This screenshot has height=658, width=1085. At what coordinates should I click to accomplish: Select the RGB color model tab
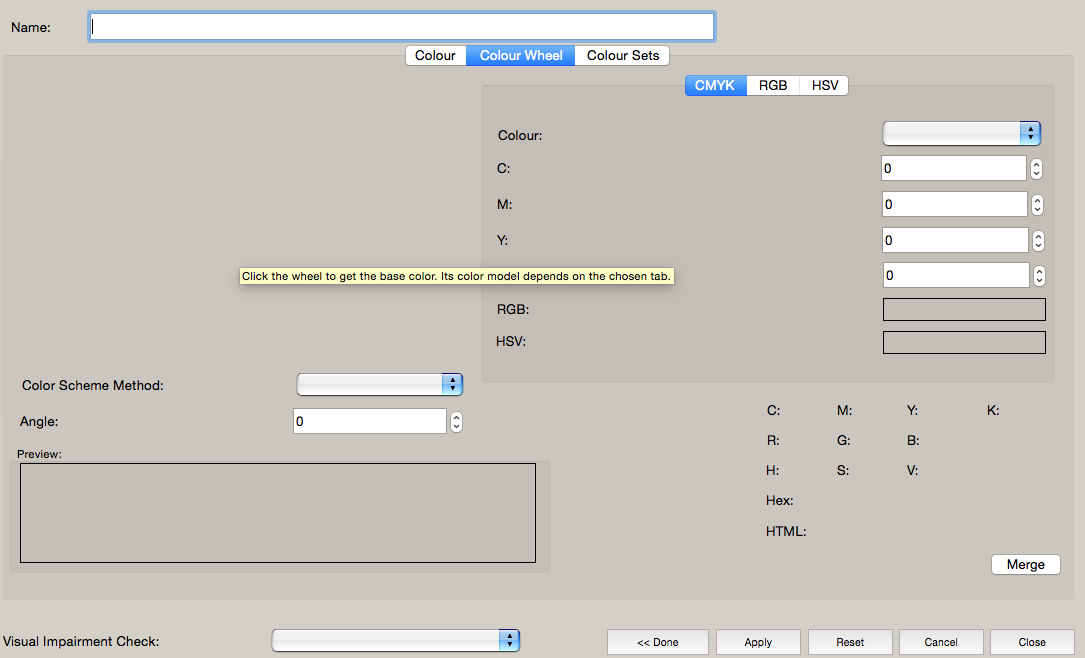773,86
